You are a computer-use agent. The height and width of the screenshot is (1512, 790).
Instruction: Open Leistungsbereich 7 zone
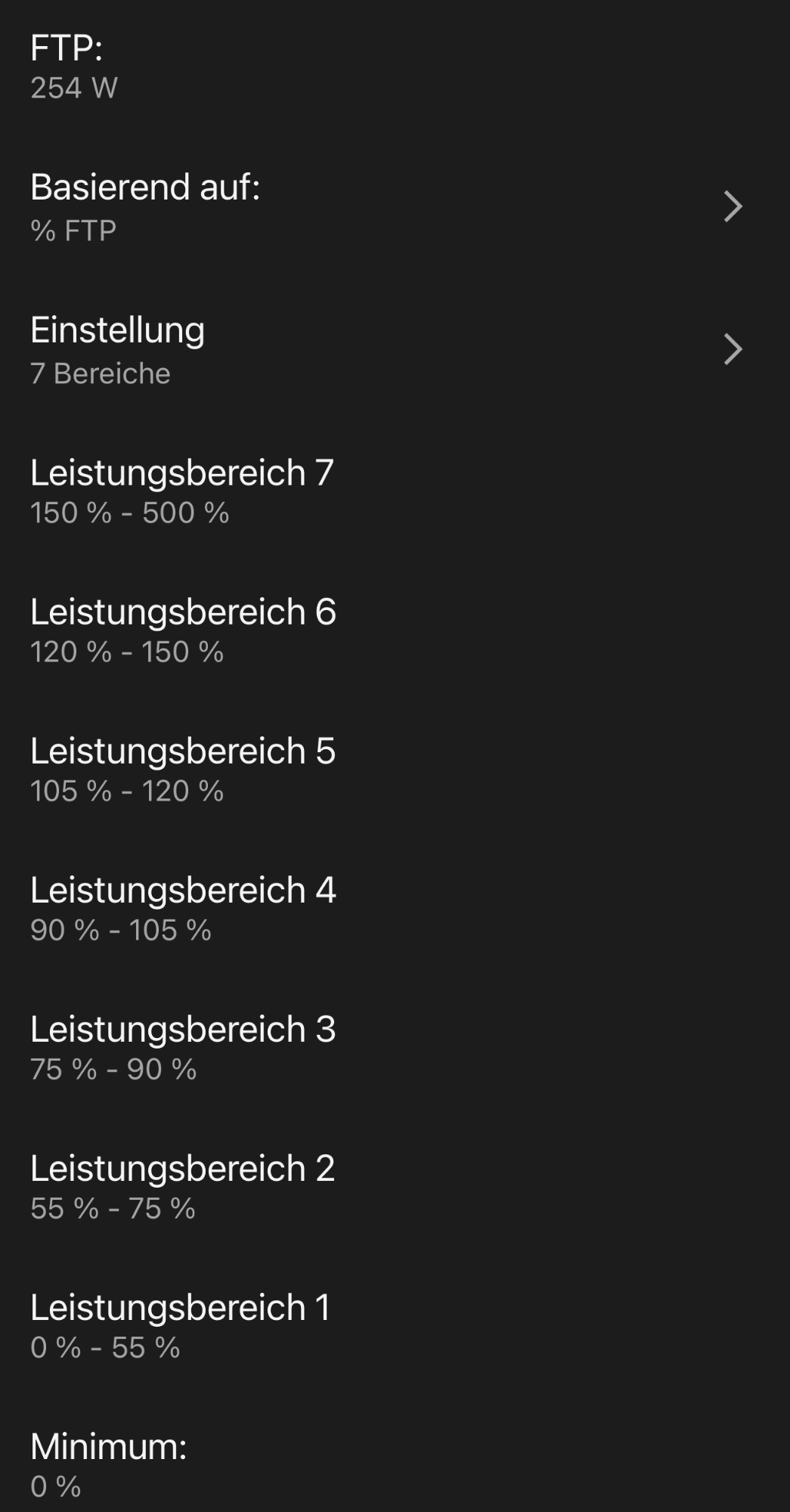point(181,473)
